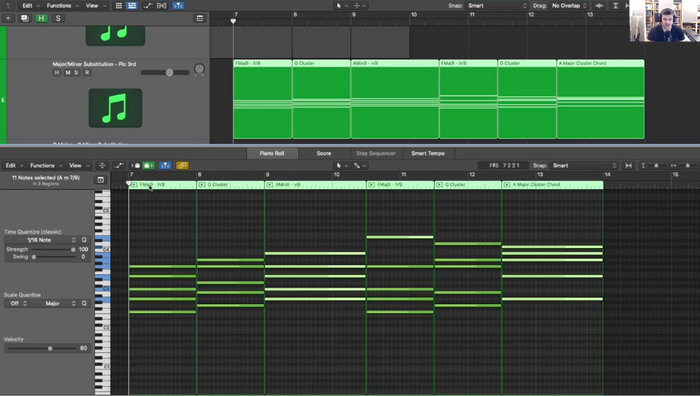Click the waveform zoom icon in tracks toolbar
The image size is (700, 396).
600,5
